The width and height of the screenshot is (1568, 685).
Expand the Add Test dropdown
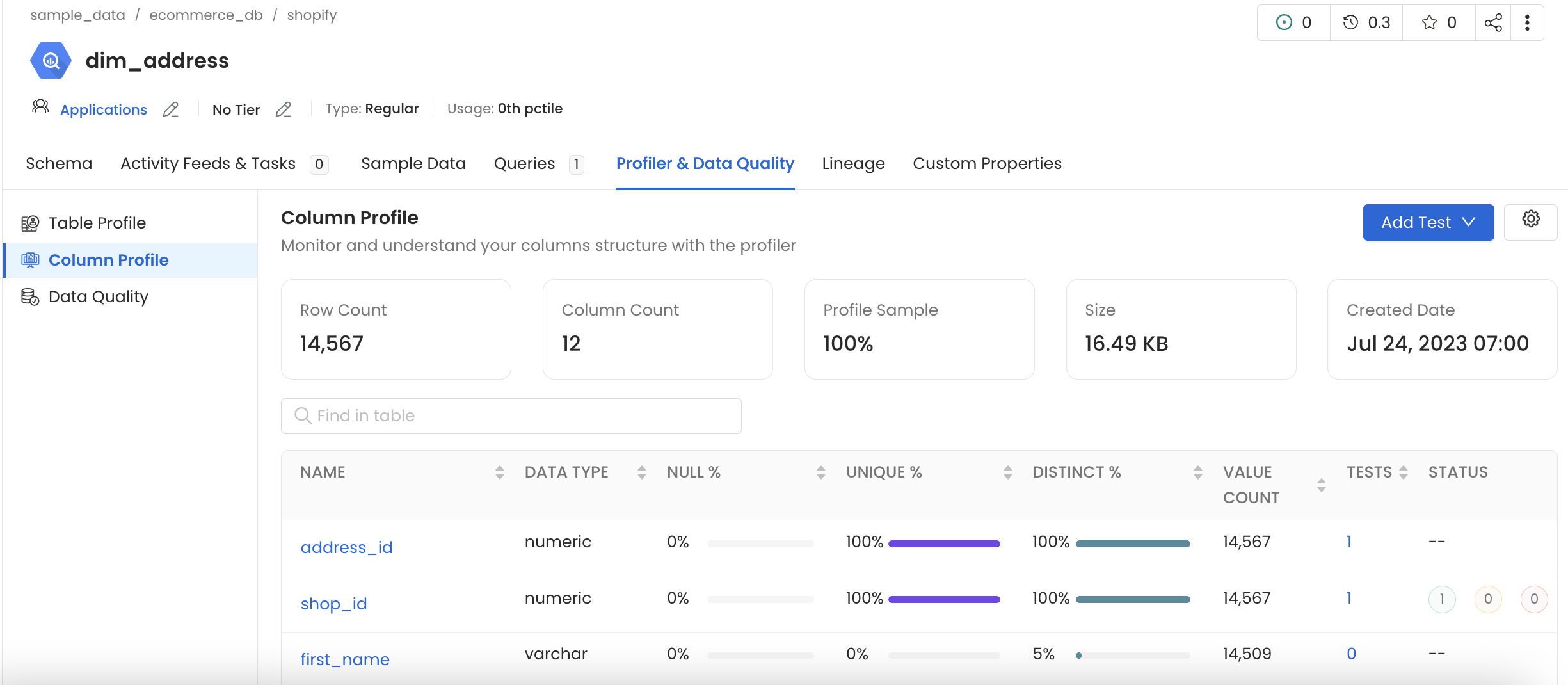pyautogui.click(x=1428, y=222)
